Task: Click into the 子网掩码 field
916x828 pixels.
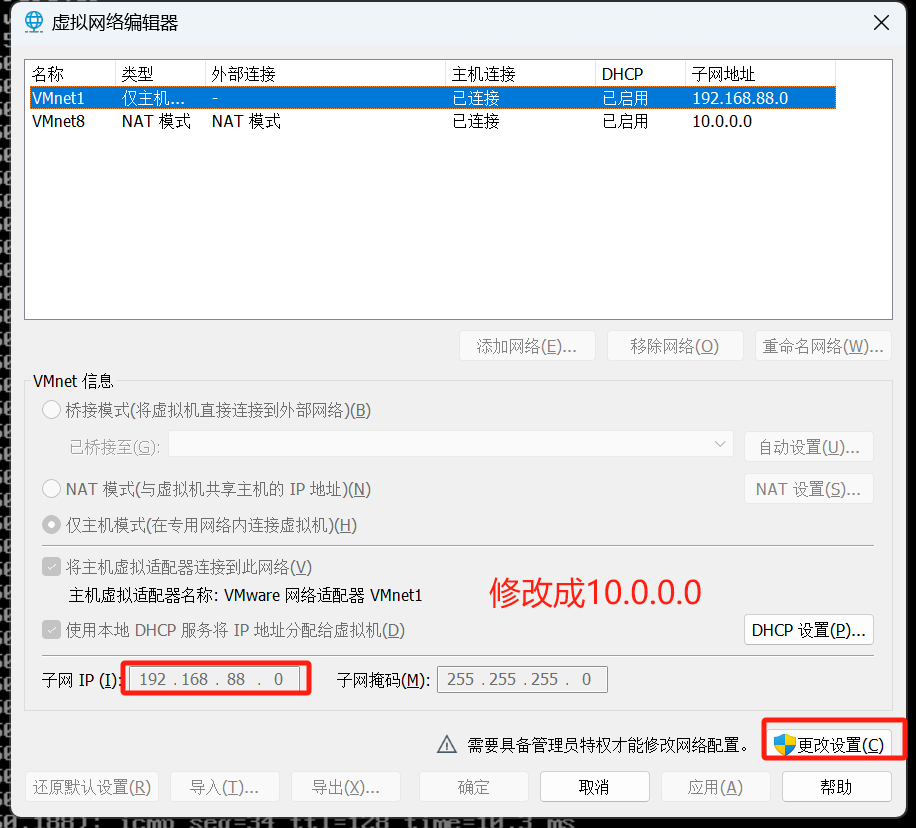Action: click(x=522, y=679)
